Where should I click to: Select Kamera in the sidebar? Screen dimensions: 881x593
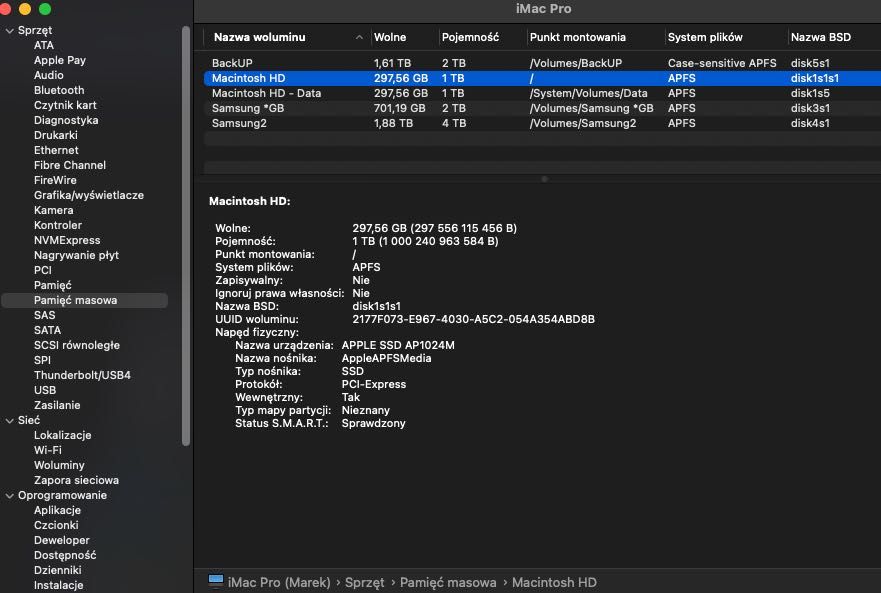coord(53,210)
